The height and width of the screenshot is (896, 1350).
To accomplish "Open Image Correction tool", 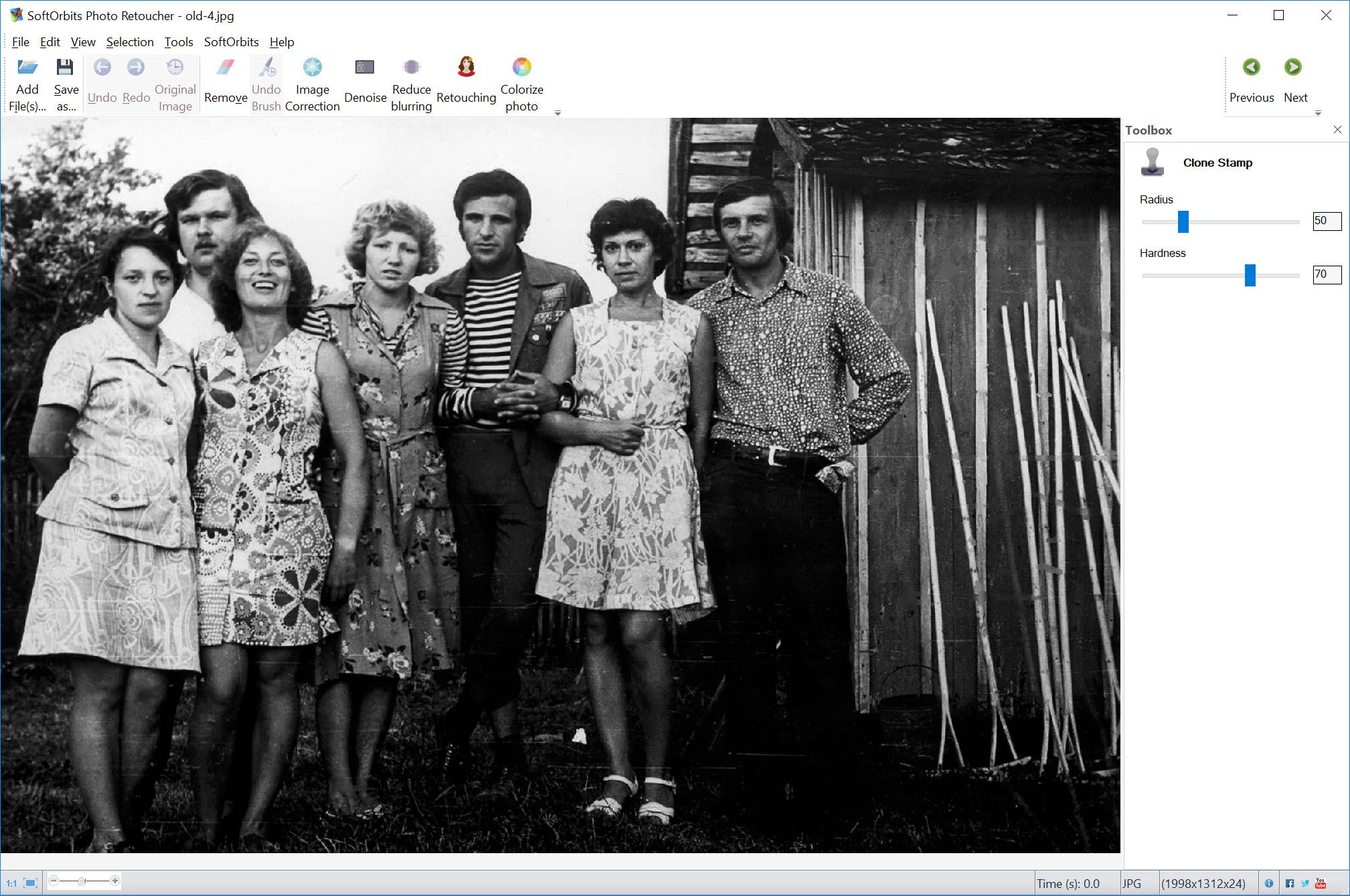I will click(x=312, y=83).
